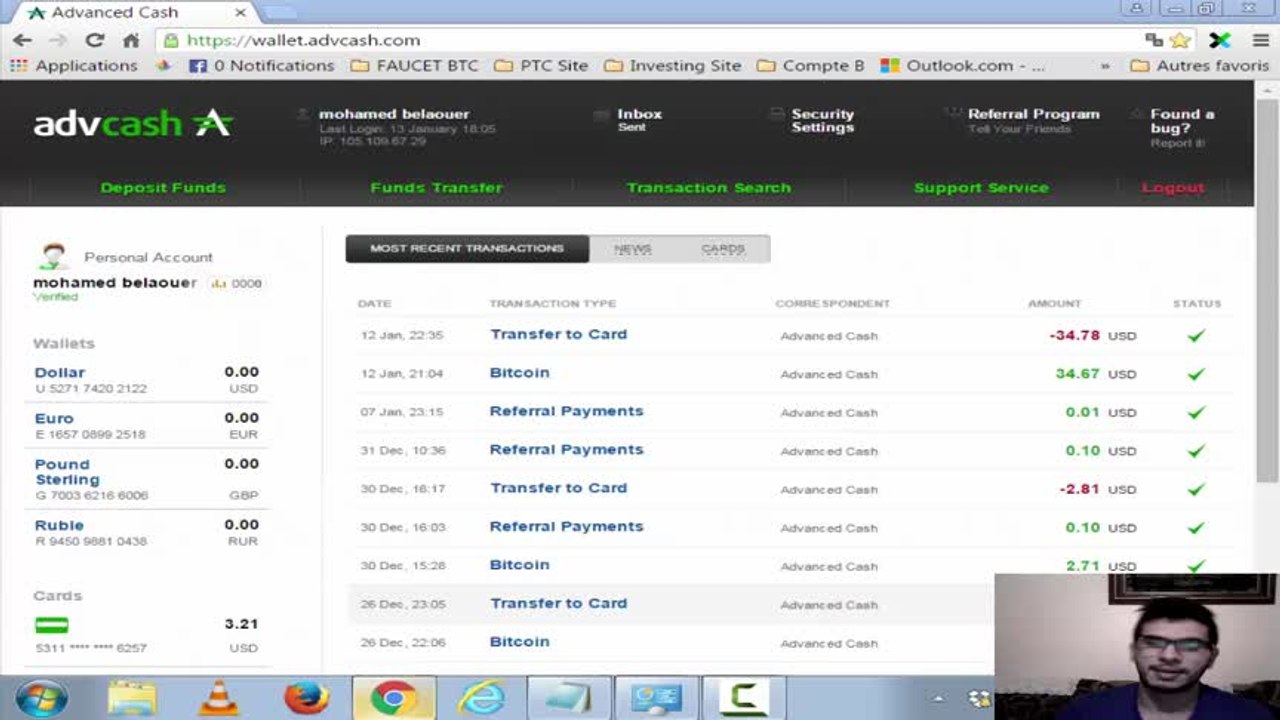The height and width of the screenshot is (720, 1280).
Task: Close the Advanced Cash browser tab
Action: 241,13
